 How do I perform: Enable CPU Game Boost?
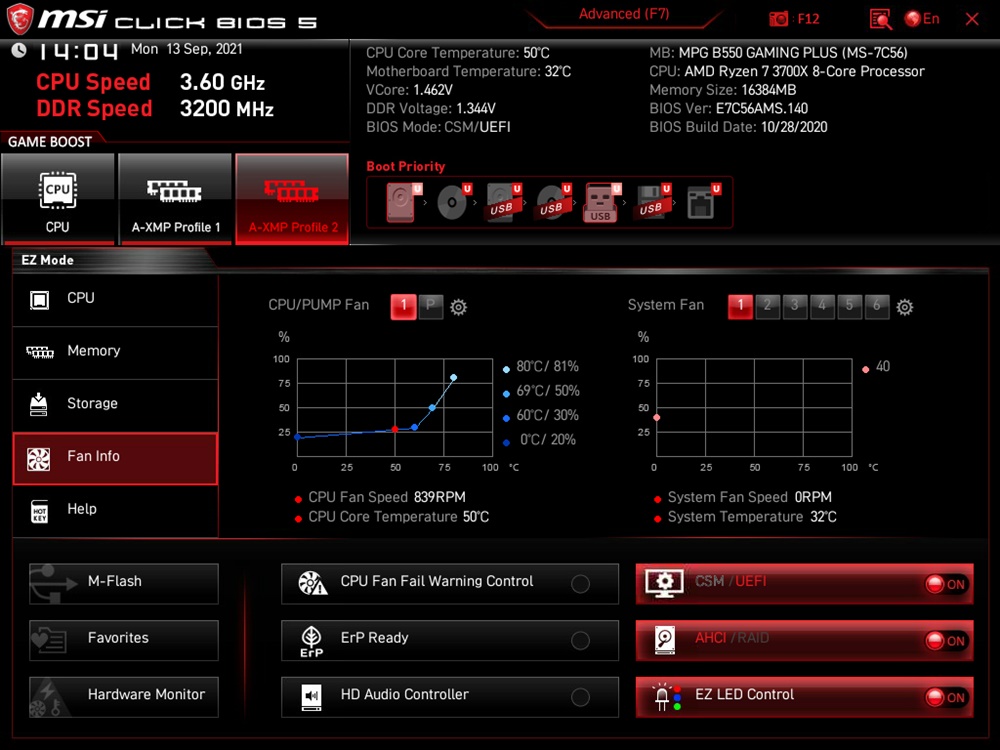pos(58,199)
